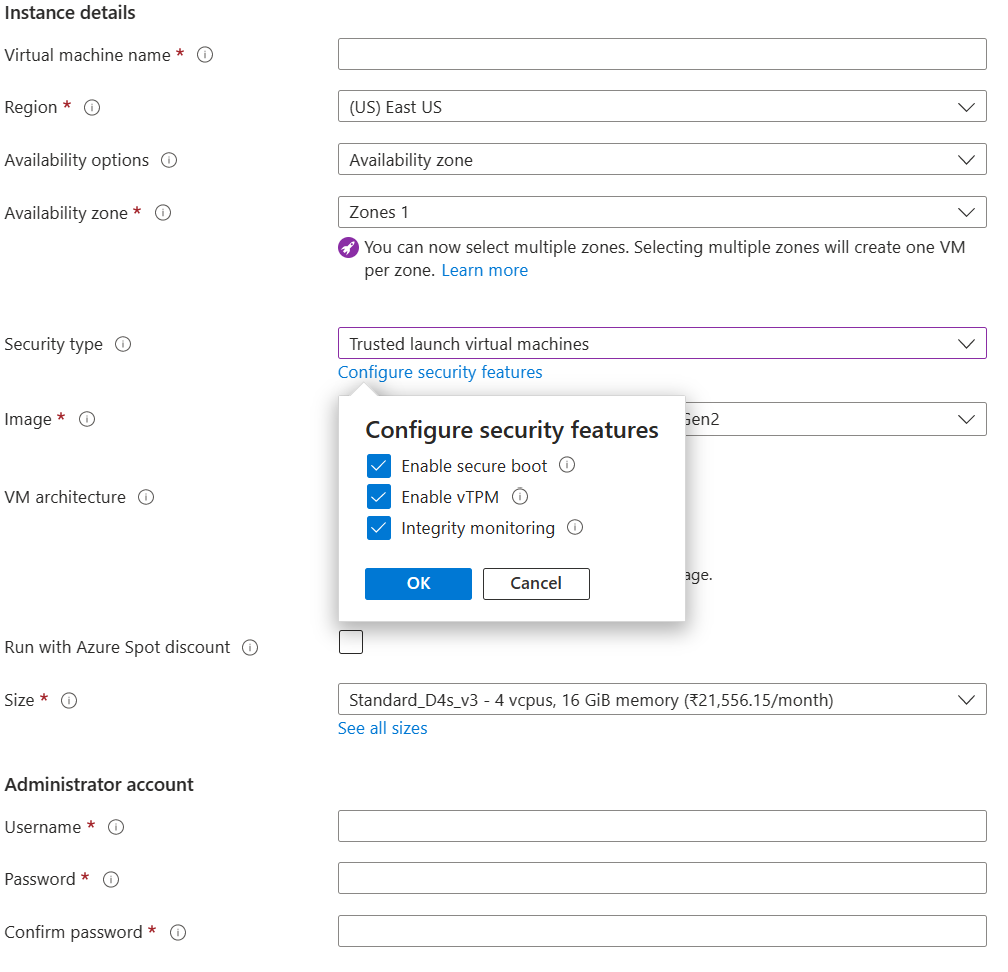Cancel the Configure security features dialog

click(x=536, y=584)
